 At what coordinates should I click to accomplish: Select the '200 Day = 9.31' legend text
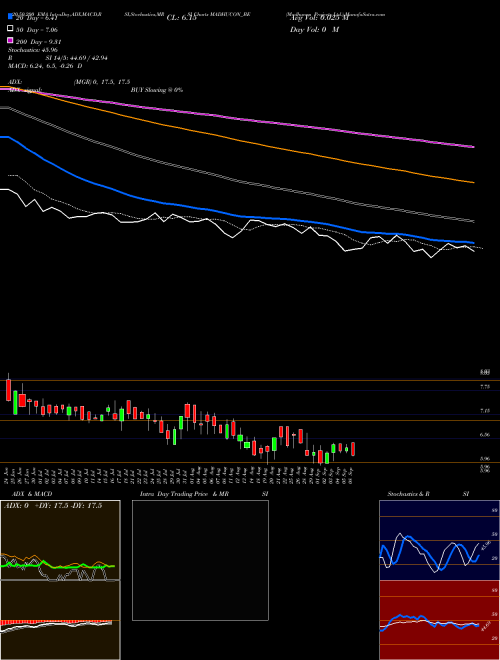click(x=39, y=41)
